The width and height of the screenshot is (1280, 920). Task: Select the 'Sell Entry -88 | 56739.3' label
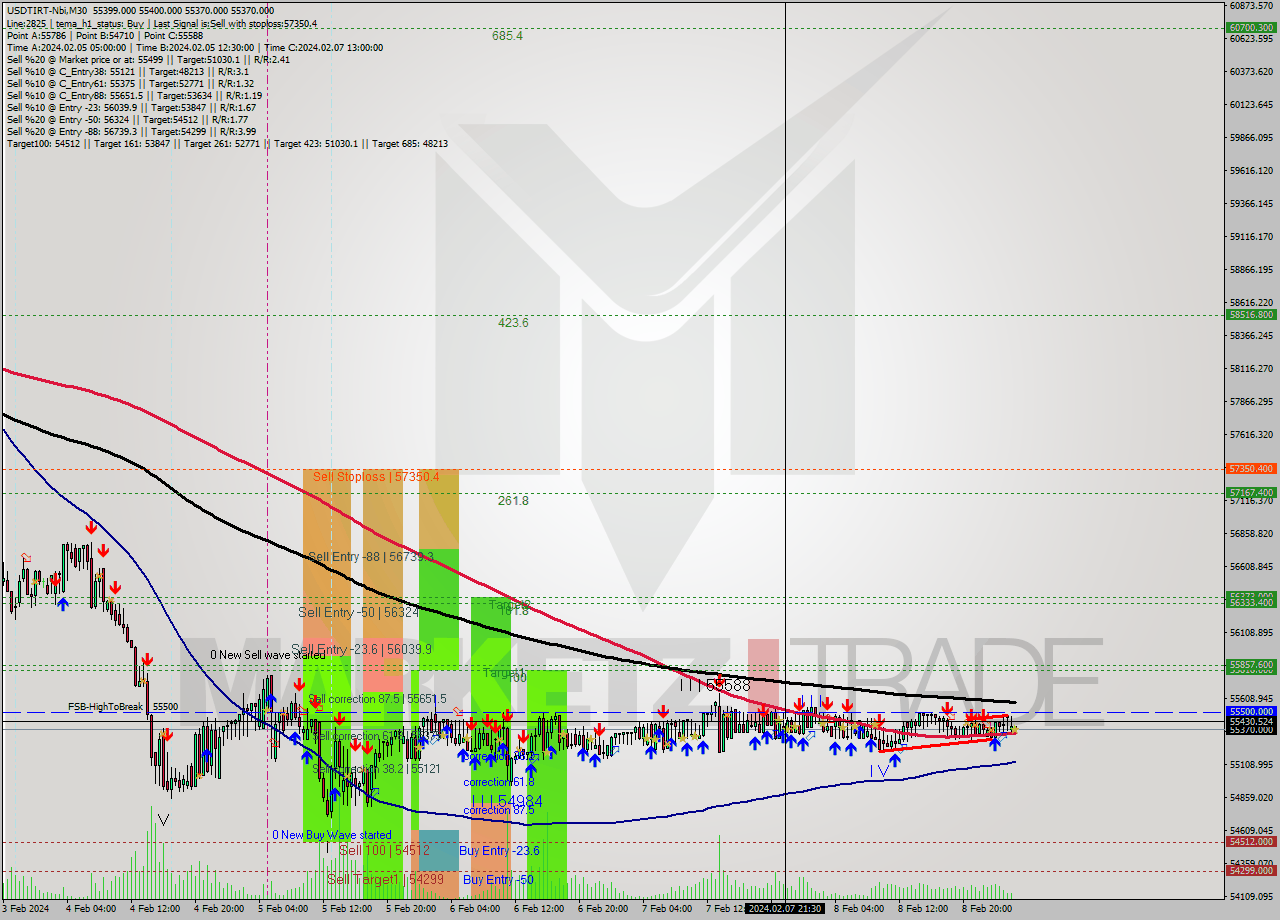coord(371,557)
